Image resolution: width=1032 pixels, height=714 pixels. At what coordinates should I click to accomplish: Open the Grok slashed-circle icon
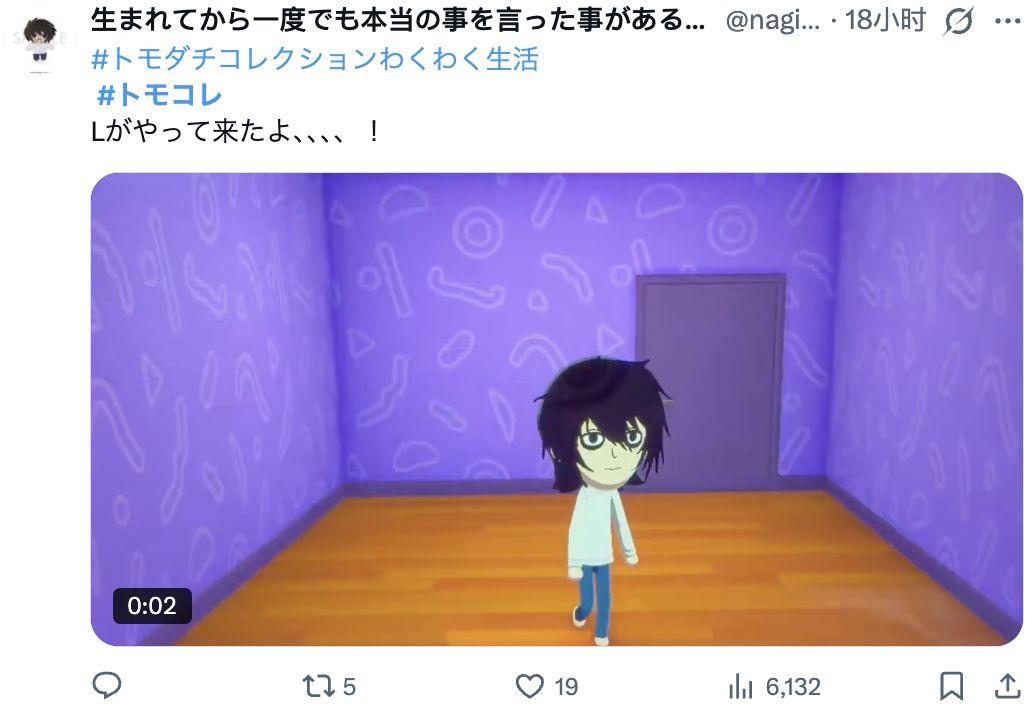tap(958, 22)
